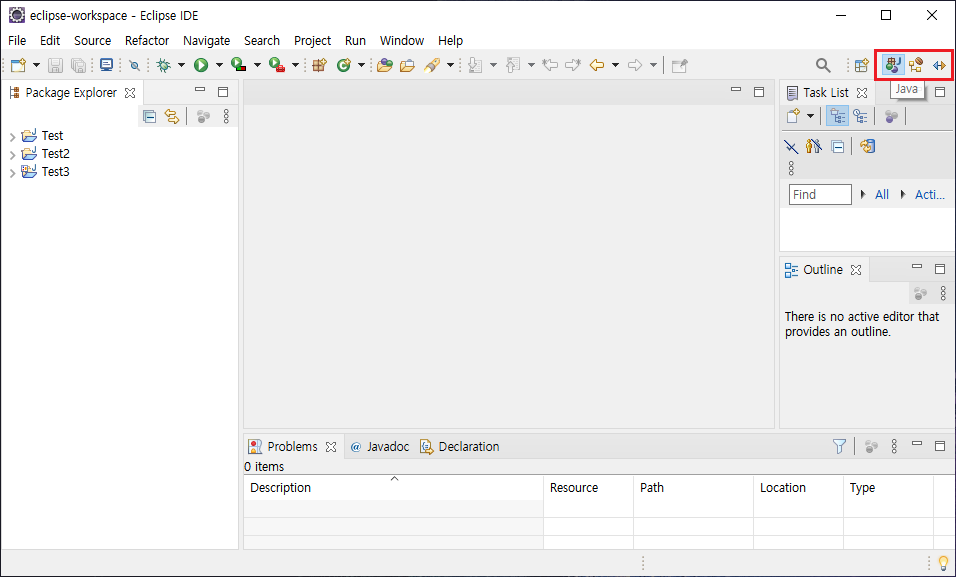Image resolution: width=956 pixels, height=577 pixels.
Task: Open the New wizard dropdown arrow
Action: coord(36,65)
